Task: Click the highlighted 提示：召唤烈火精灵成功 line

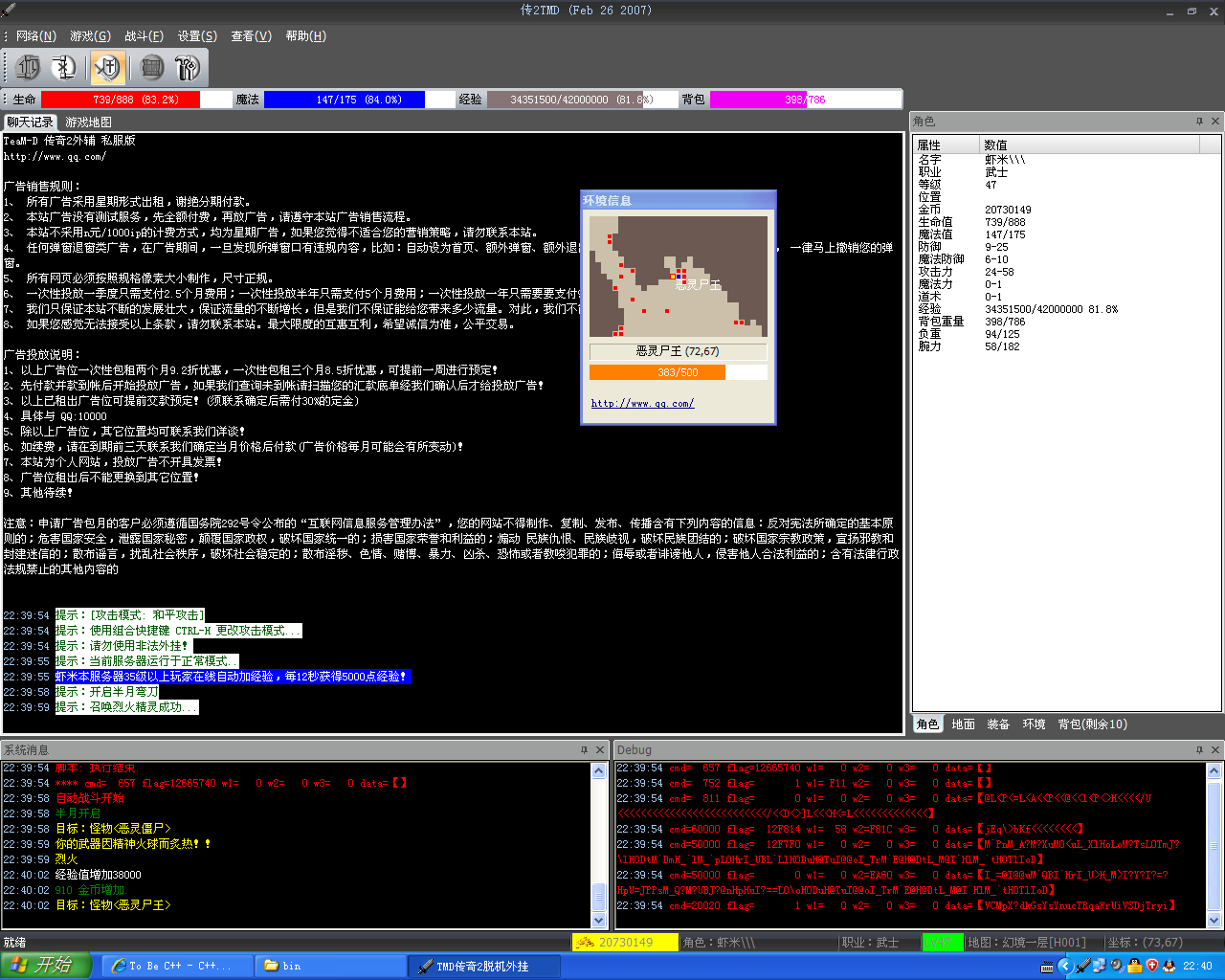Action: pyautogui.click(x=126, y=707)
